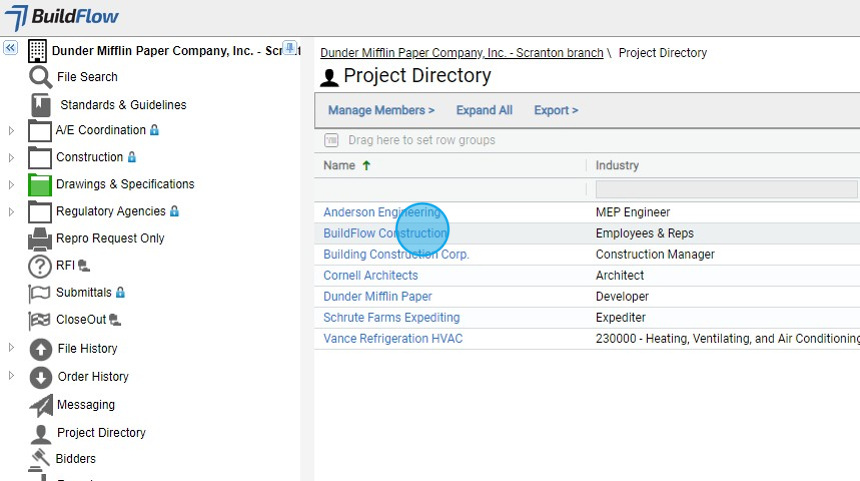Expand the Drawings & Specifications tree node

point(11,184)
